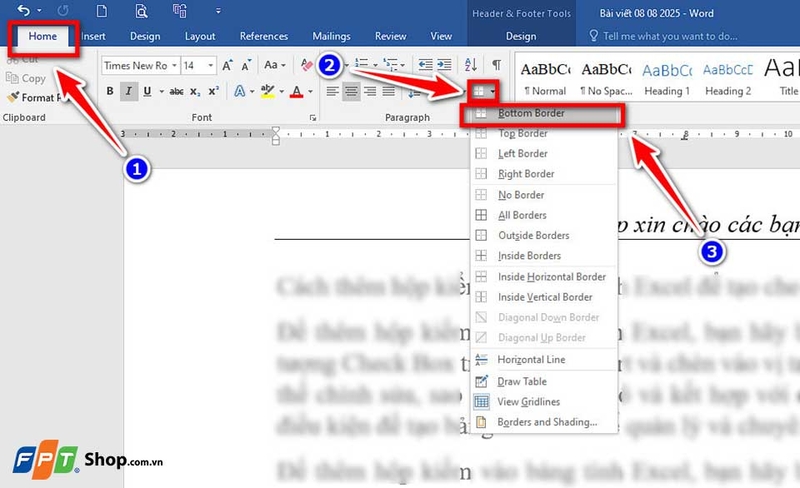800x488 pixels.
Task: Align text left
Action: click(332, 91)
